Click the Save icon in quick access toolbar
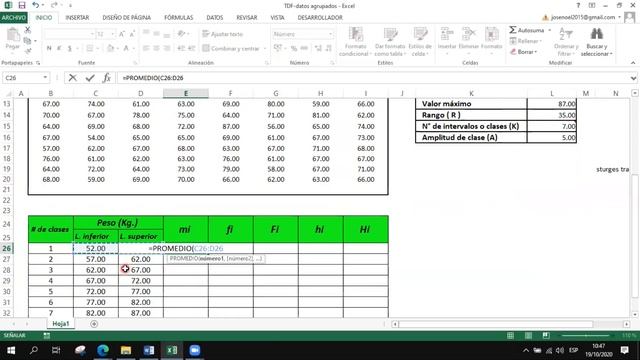 tap(22, 5)
